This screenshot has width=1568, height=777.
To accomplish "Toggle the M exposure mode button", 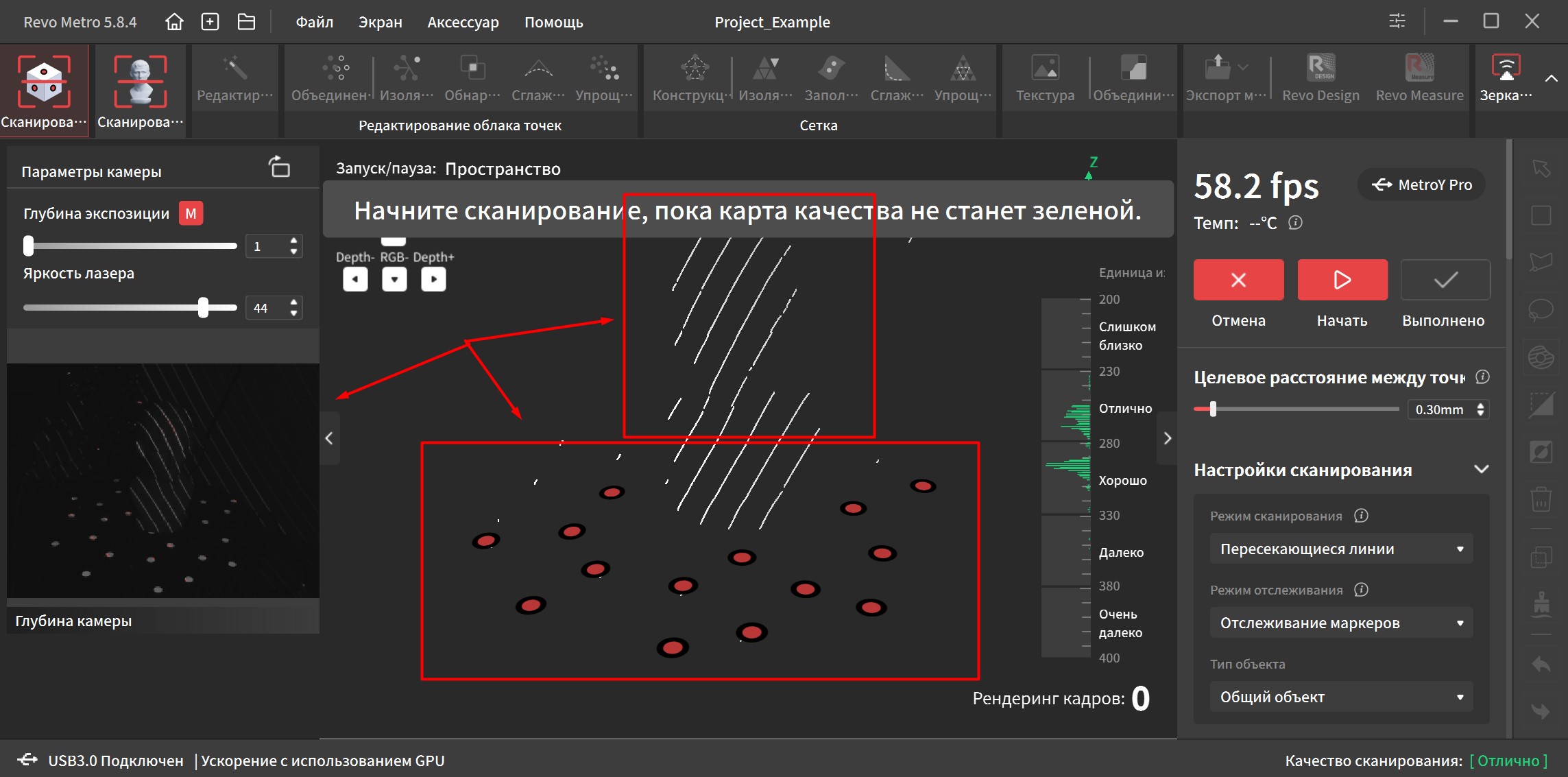I will click(191, 213).
